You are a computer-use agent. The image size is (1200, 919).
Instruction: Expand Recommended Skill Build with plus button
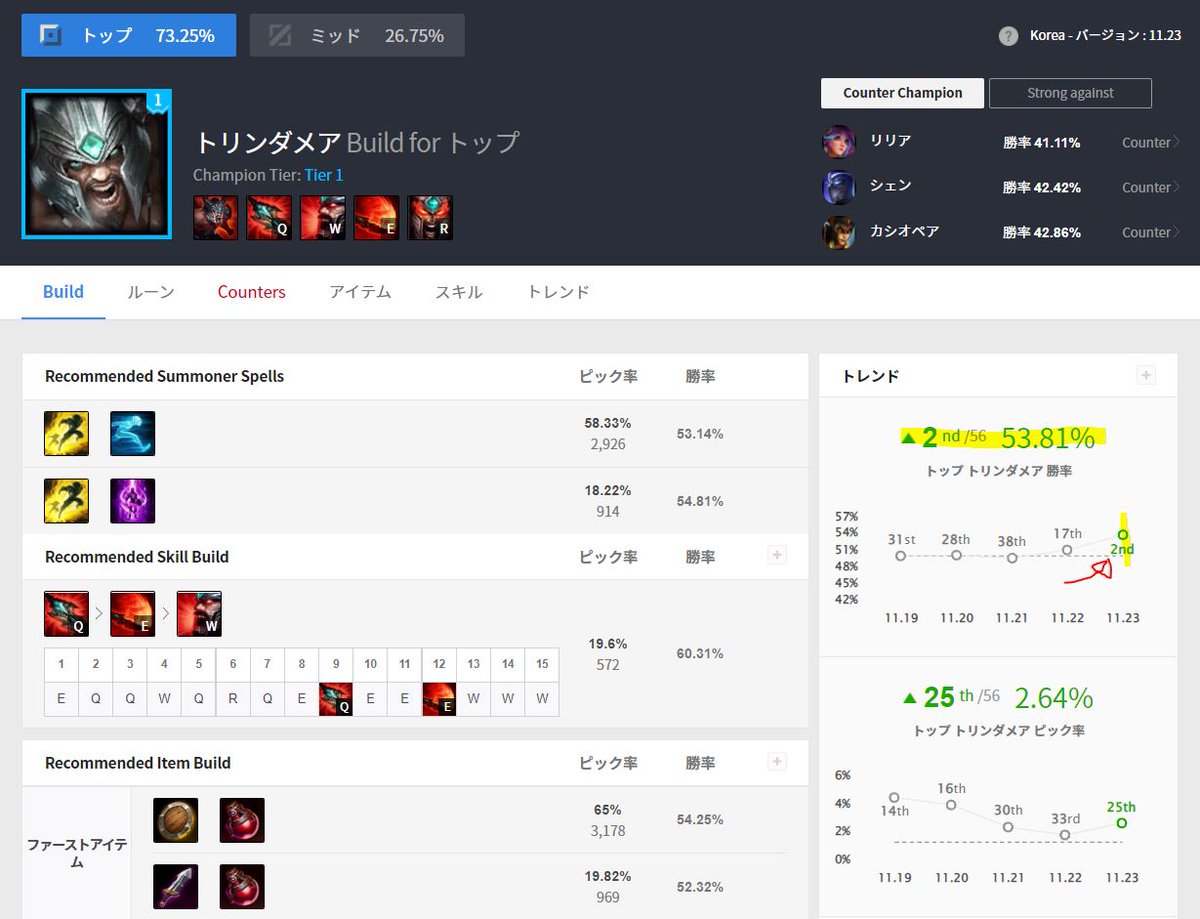pos(776,554)
